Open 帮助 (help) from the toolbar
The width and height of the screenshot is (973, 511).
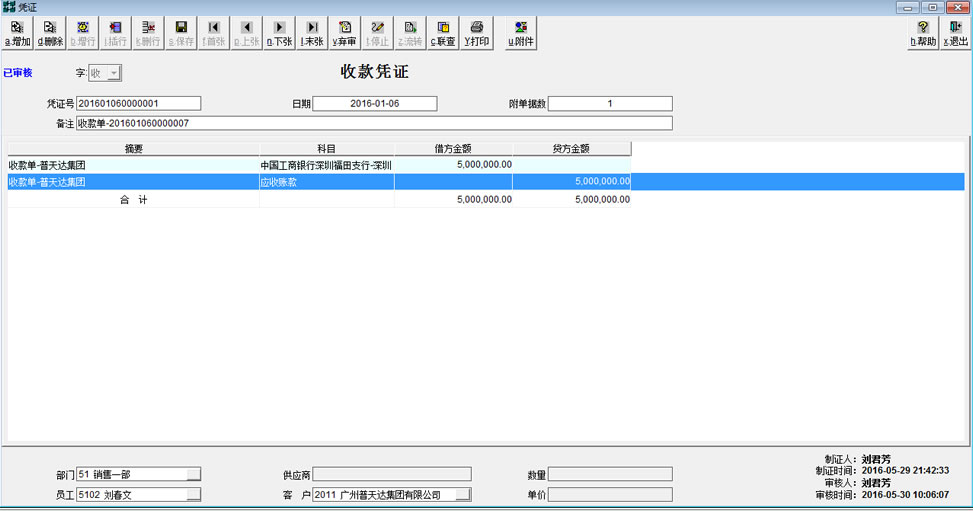coord(923,34)
